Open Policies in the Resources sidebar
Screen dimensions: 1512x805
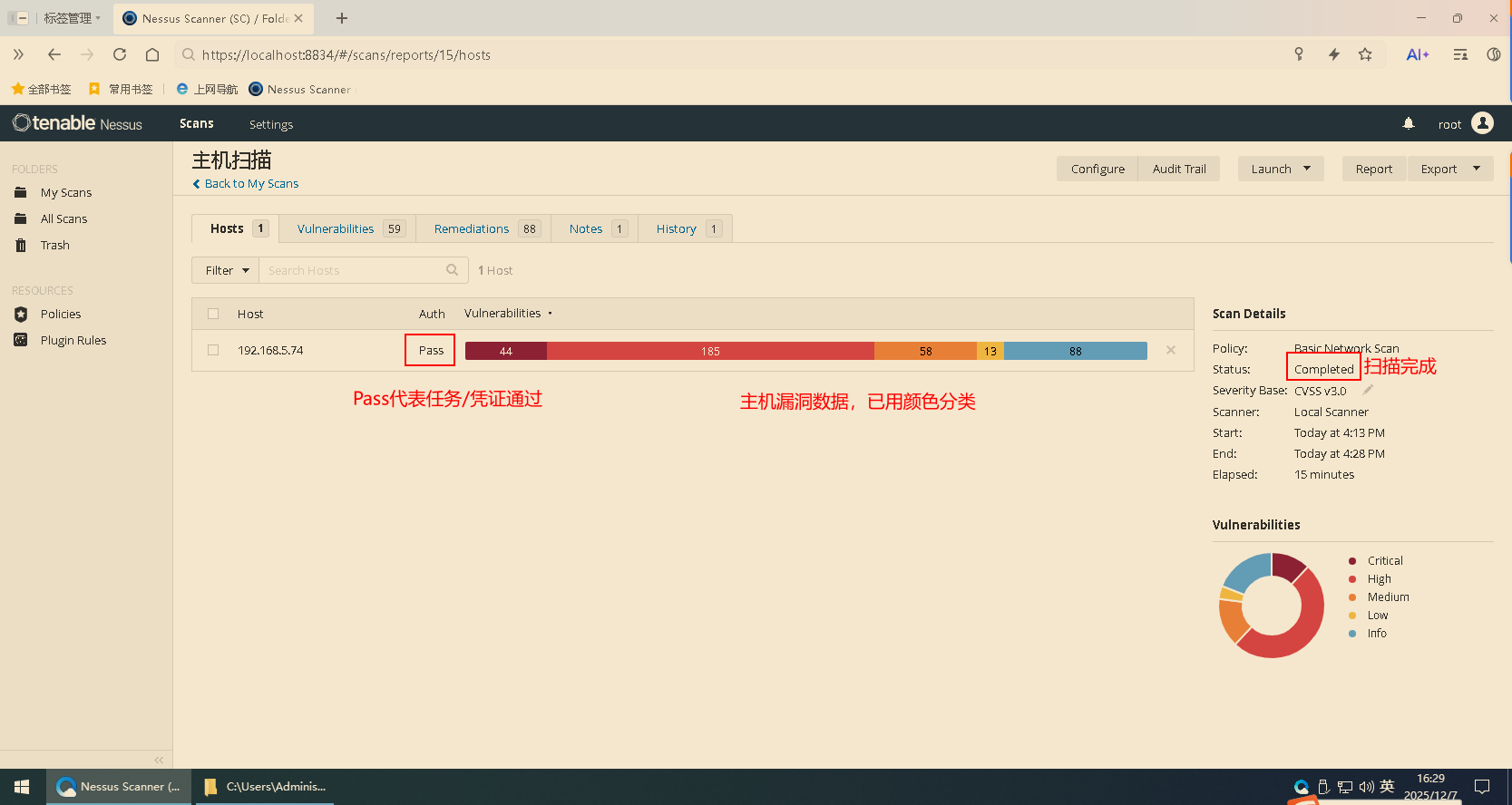(60, 315)
